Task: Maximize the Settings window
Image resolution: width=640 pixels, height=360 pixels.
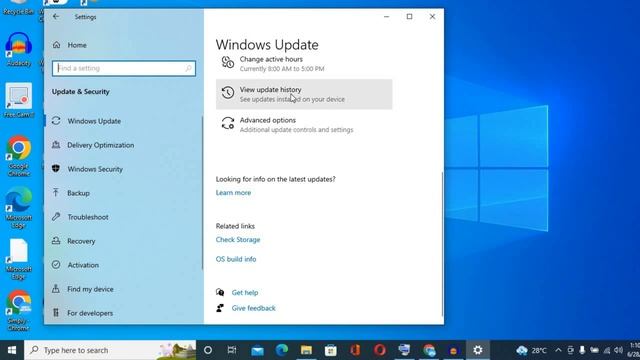Action: pyautogui.click(x=409, y=17)
